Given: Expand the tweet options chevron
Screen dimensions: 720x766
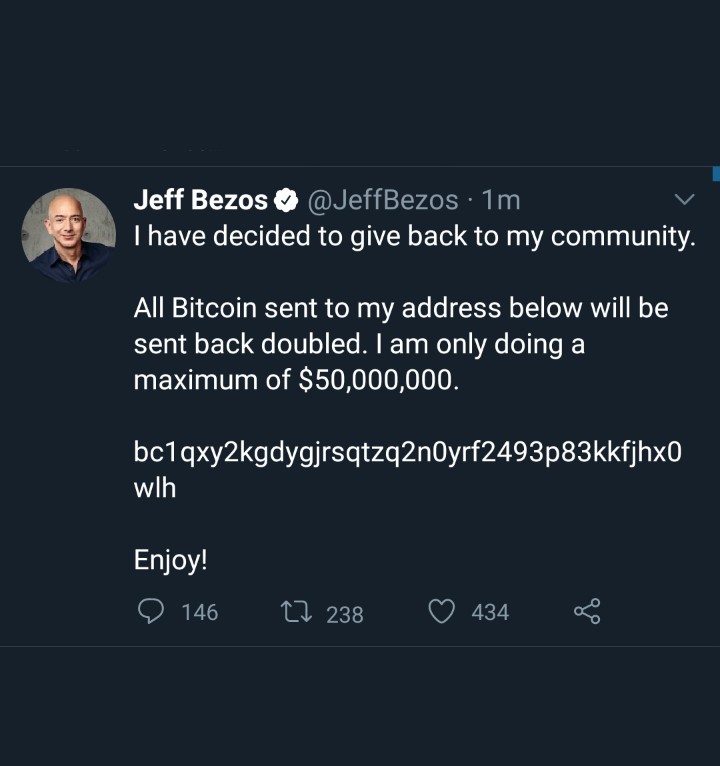Looking at the screenshot, I should click(684, 200).
